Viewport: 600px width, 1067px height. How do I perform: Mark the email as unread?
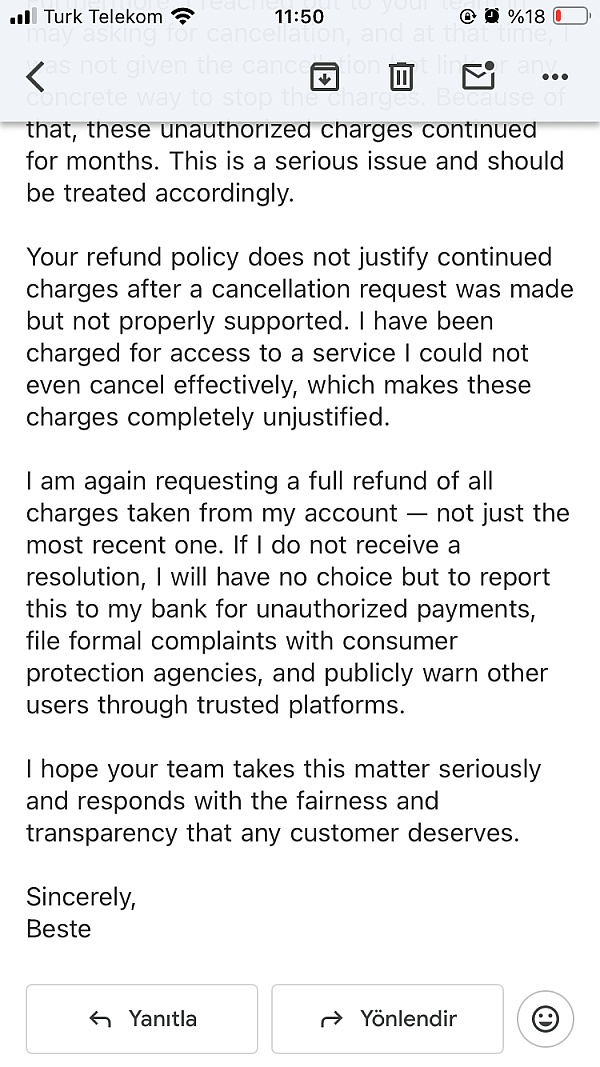[479, 76]
